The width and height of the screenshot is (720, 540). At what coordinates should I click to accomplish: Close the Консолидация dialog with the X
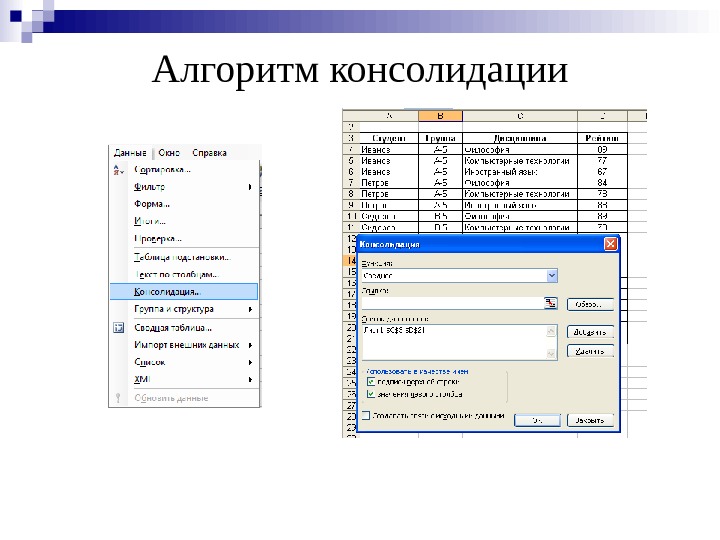click(610, 244)
